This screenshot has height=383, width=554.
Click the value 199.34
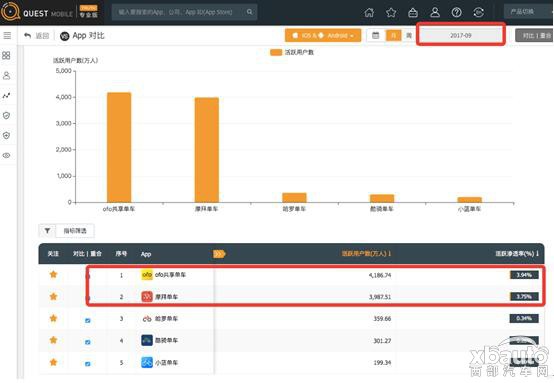[x=382, y=363]
